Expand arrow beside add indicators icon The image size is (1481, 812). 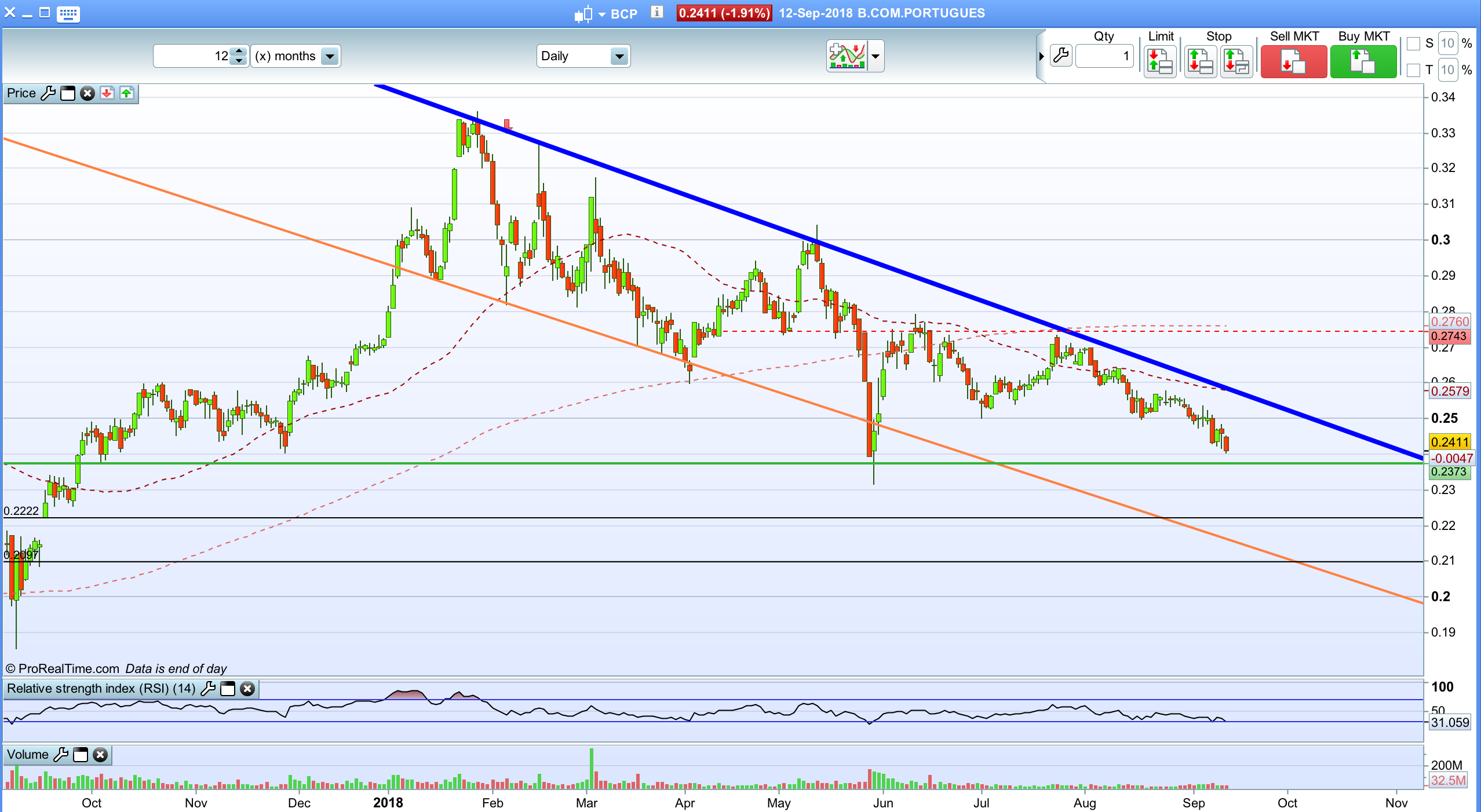[876, 56]
